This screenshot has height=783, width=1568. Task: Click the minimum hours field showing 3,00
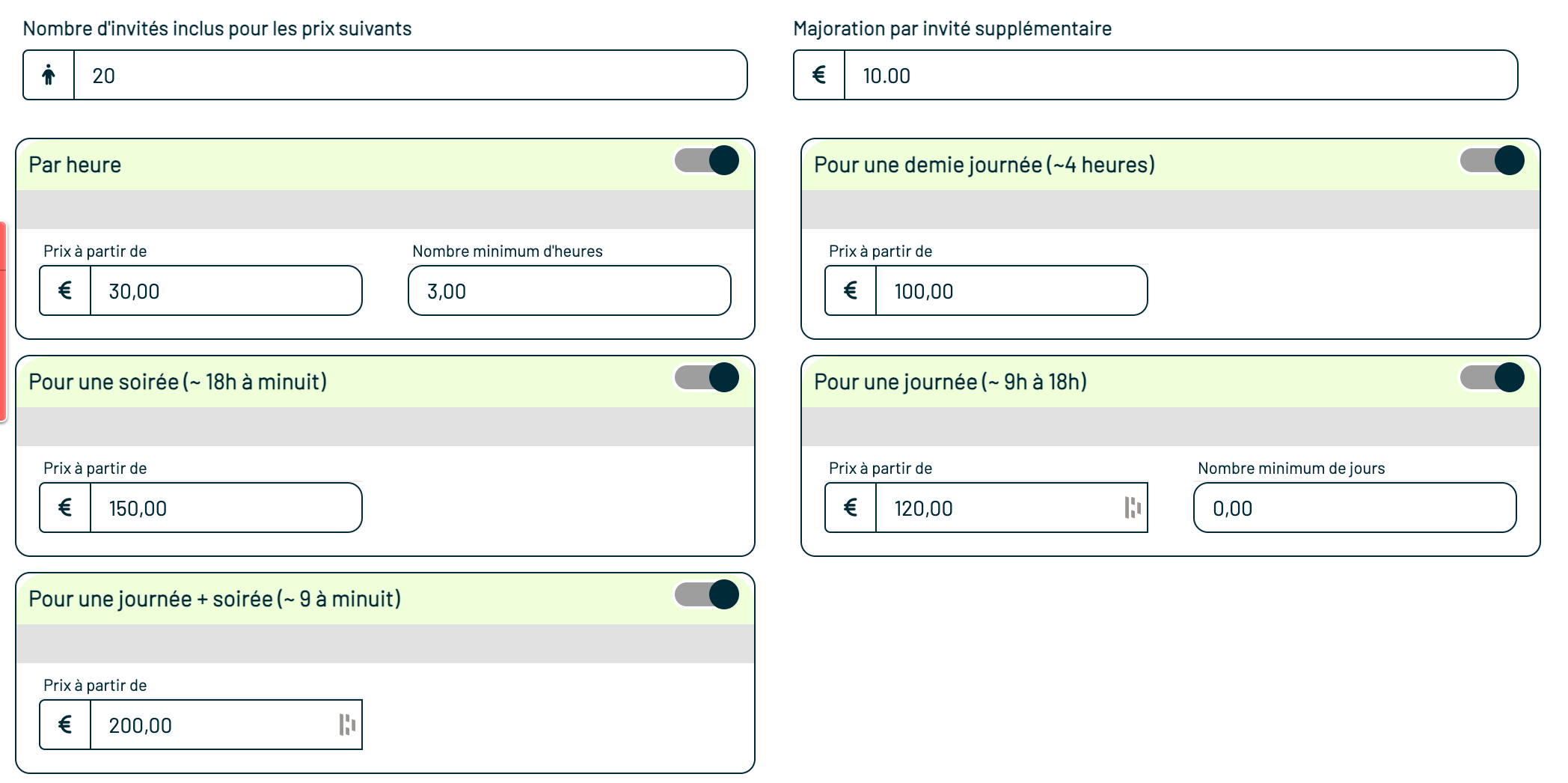[569, 290]
